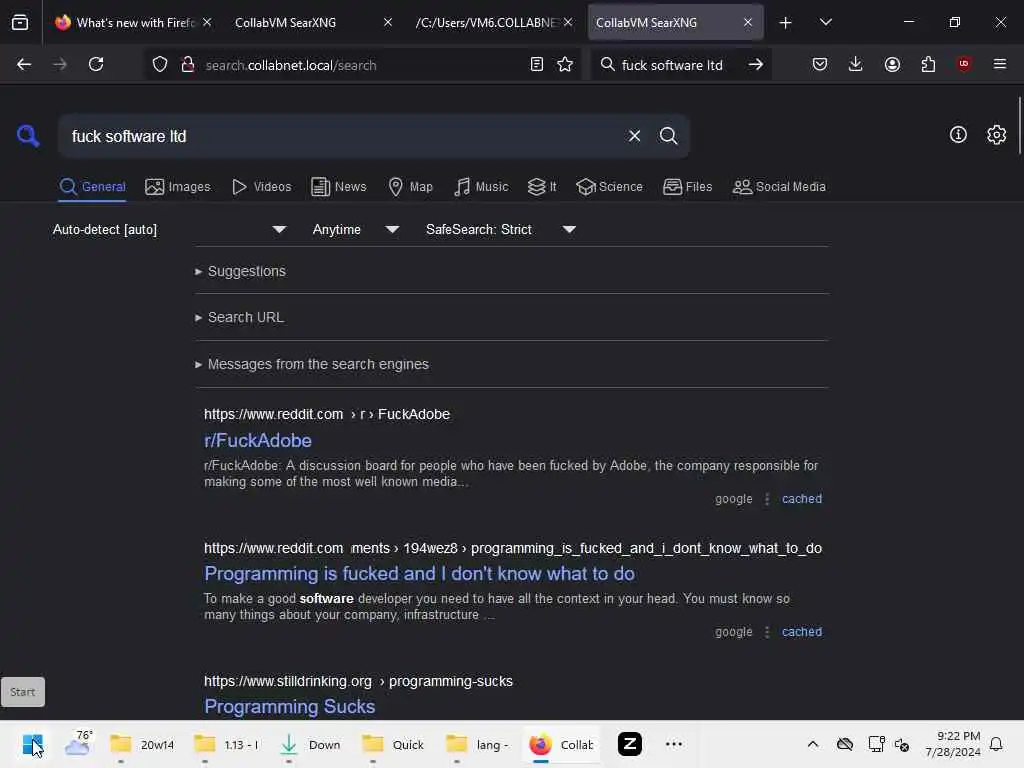Select the Images search category

178,187
